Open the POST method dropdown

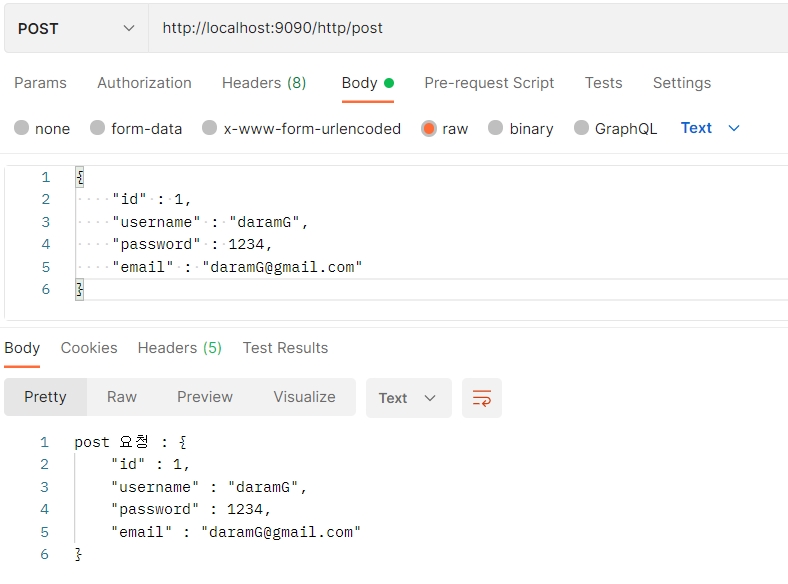click(76, 28)
